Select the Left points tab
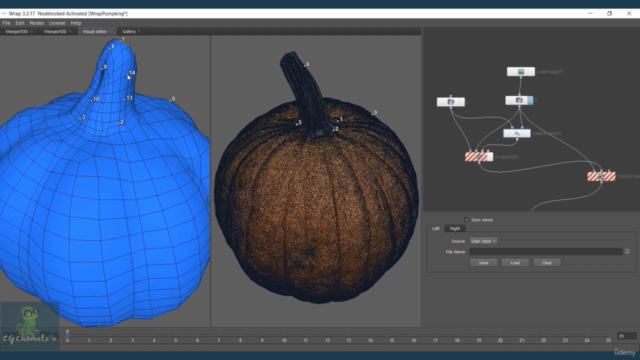The height and width of the screenshot is (360, 640). pos(436,229)
